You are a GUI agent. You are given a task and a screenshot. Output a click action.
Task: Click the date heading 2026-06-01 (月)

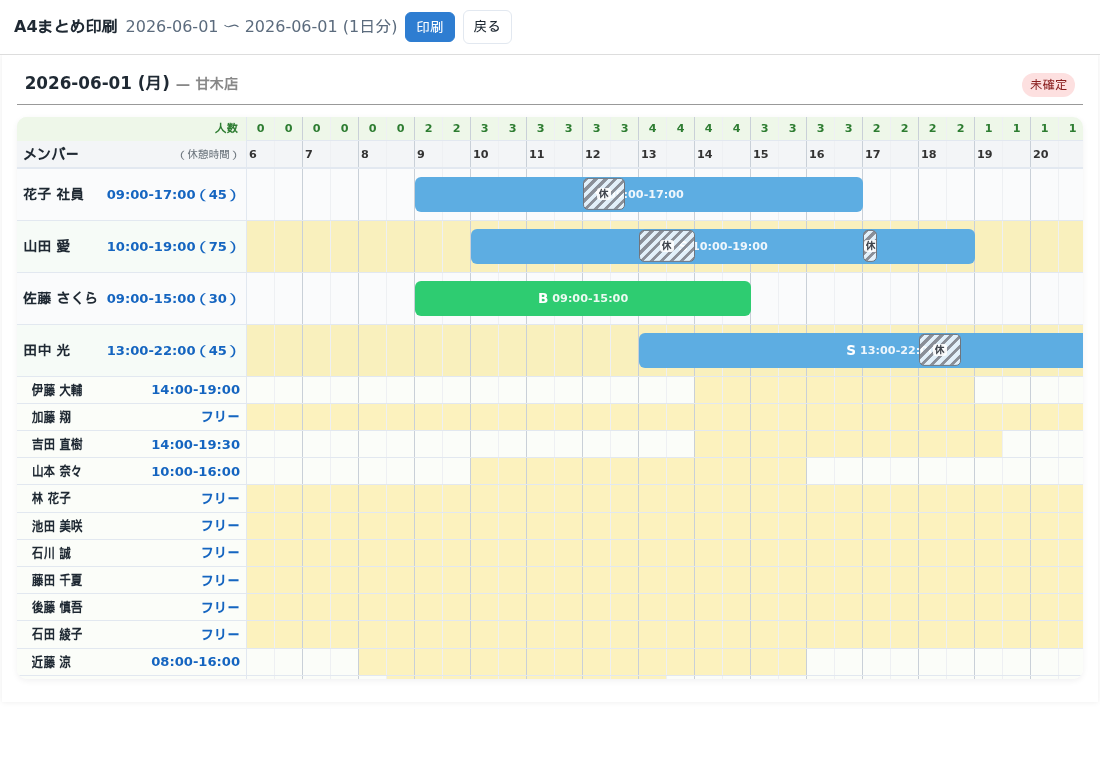97,83
